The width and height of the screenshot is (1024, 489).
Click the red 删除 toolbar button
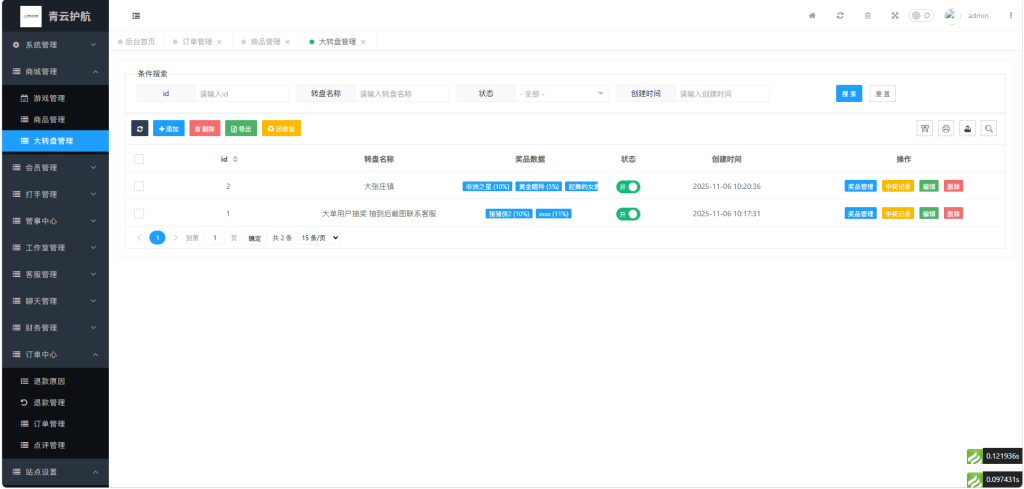pyautogui.click(x=205, y=129)
